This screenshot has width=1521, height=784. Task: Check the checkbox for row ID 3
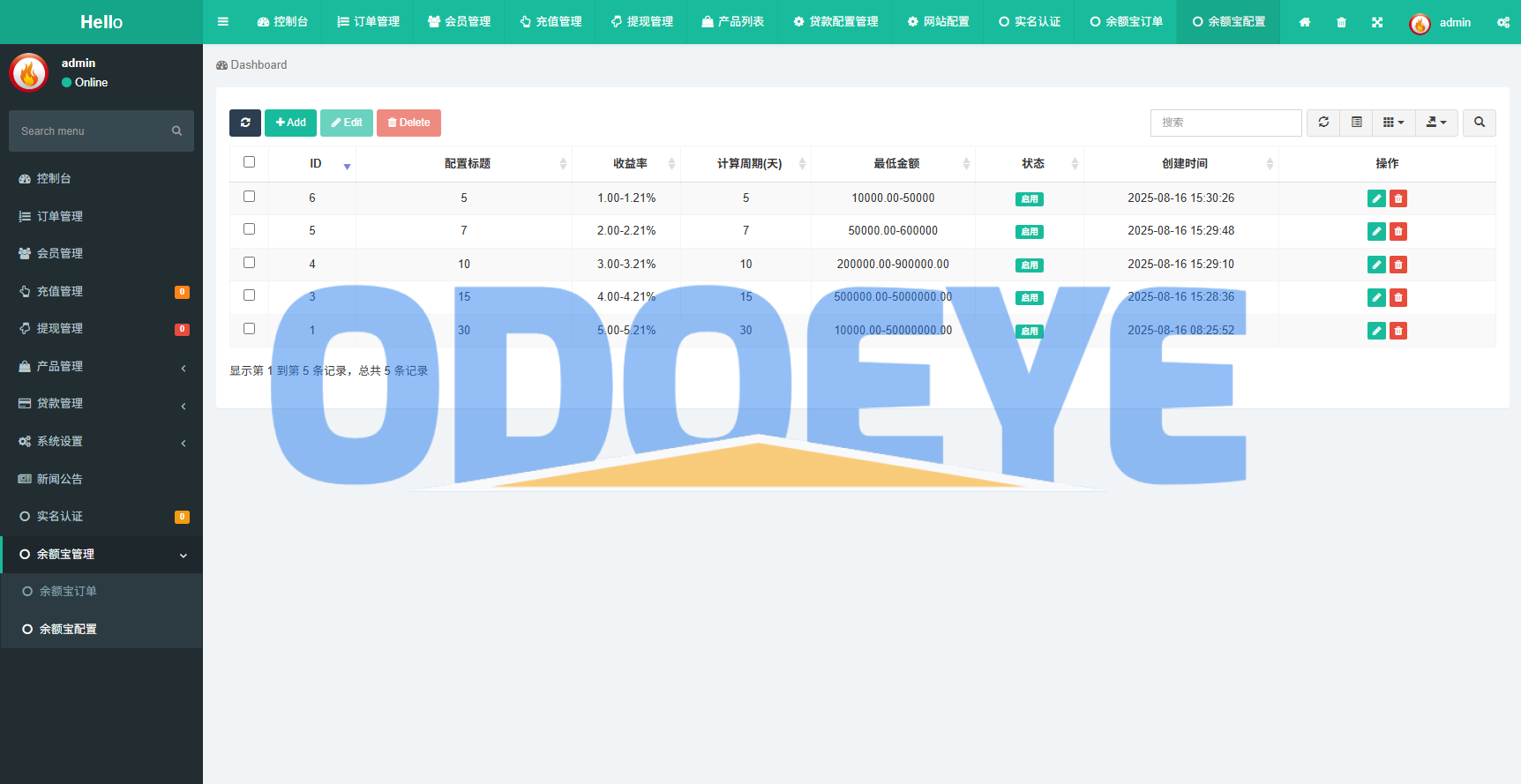click(249, 295)
